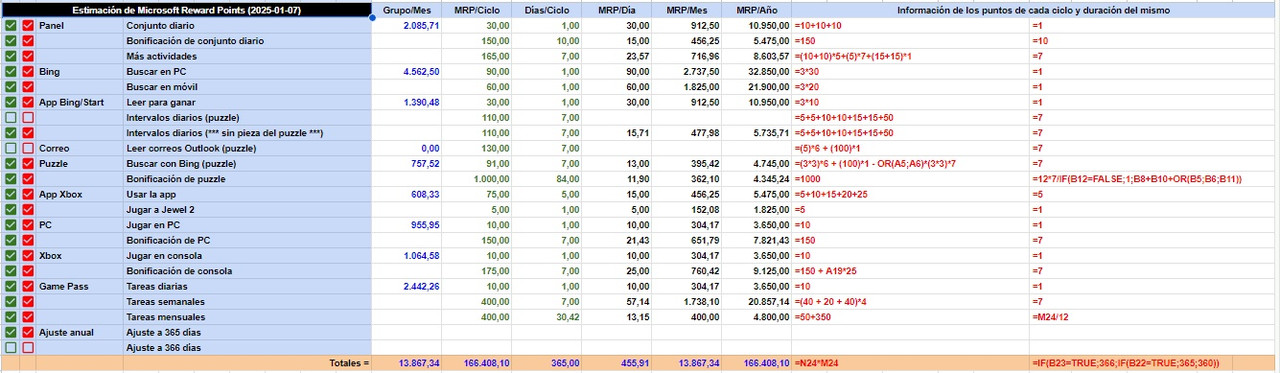Check empty green box for Intervalos diarios (puzzle)
1280x373 pixels.
point(10,117)
